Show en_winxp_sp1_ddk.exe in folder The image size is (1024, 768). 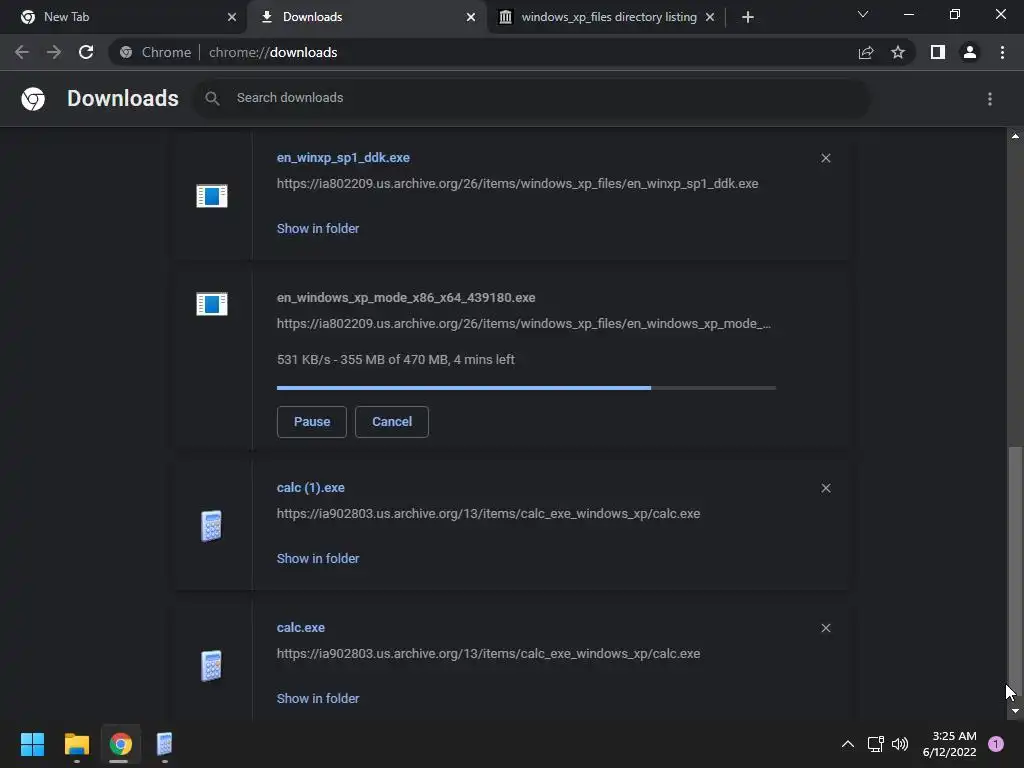pos(317,229)
